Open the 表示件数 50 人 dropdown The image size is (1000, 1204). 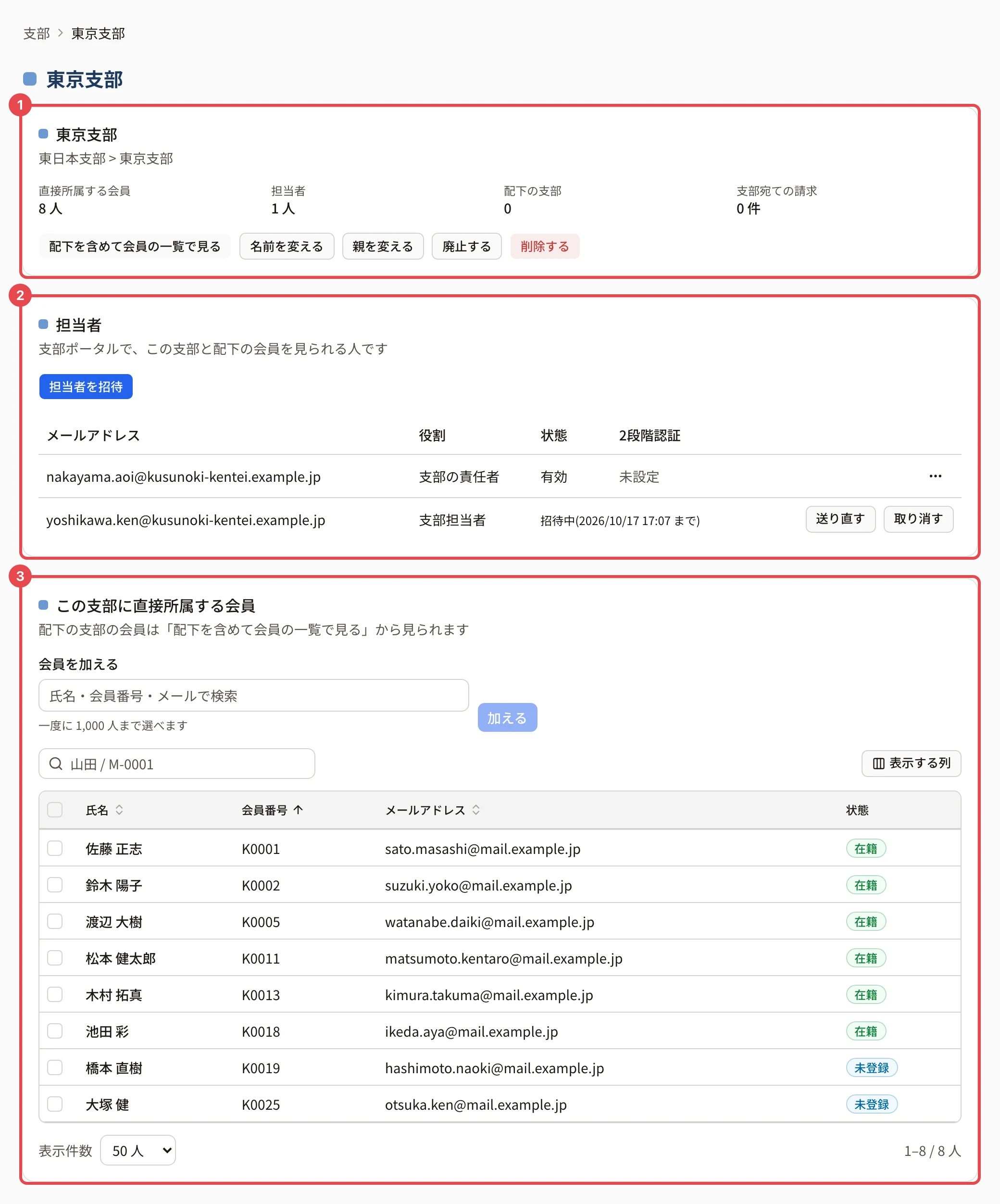pyautogui.click(x=137, y=1150)
